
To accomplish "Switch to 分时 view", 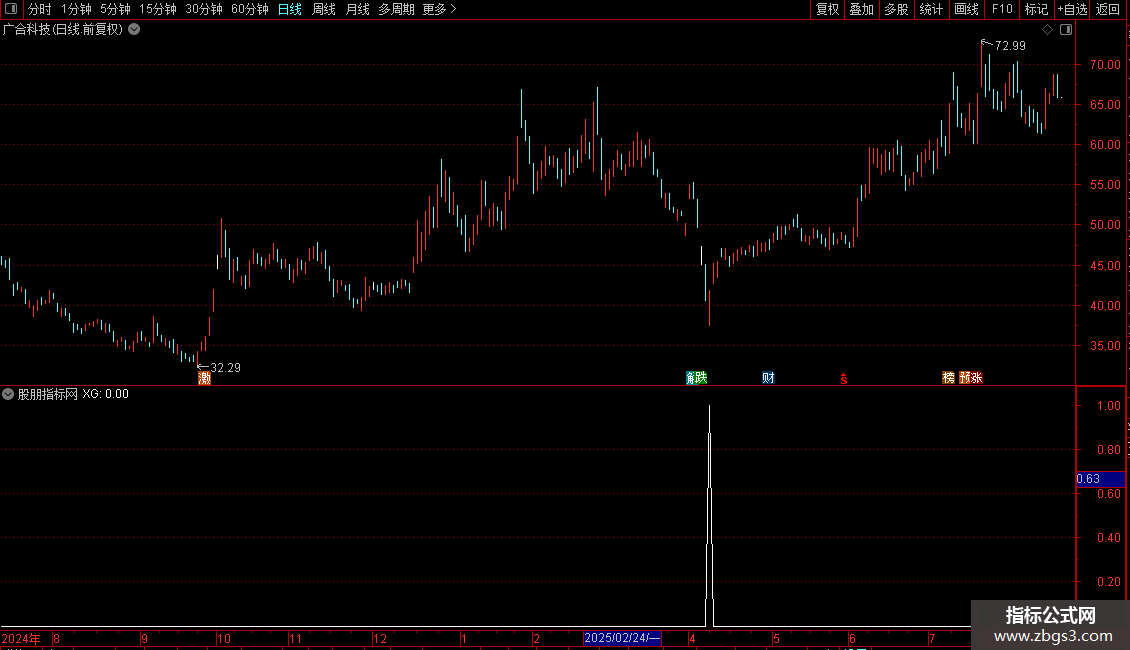I will (40, 9).
